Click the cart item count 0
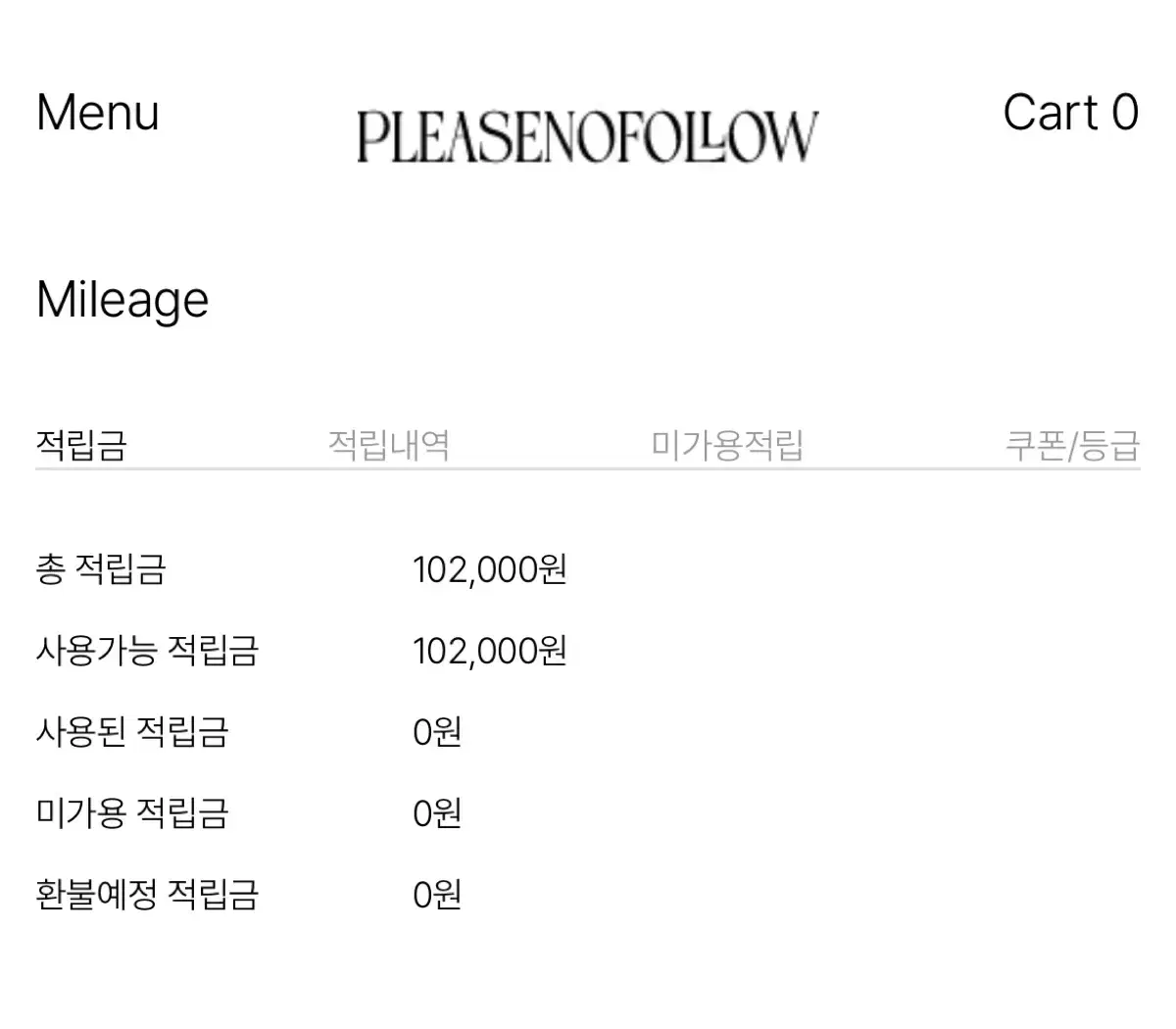 [x=1125, y=113]
